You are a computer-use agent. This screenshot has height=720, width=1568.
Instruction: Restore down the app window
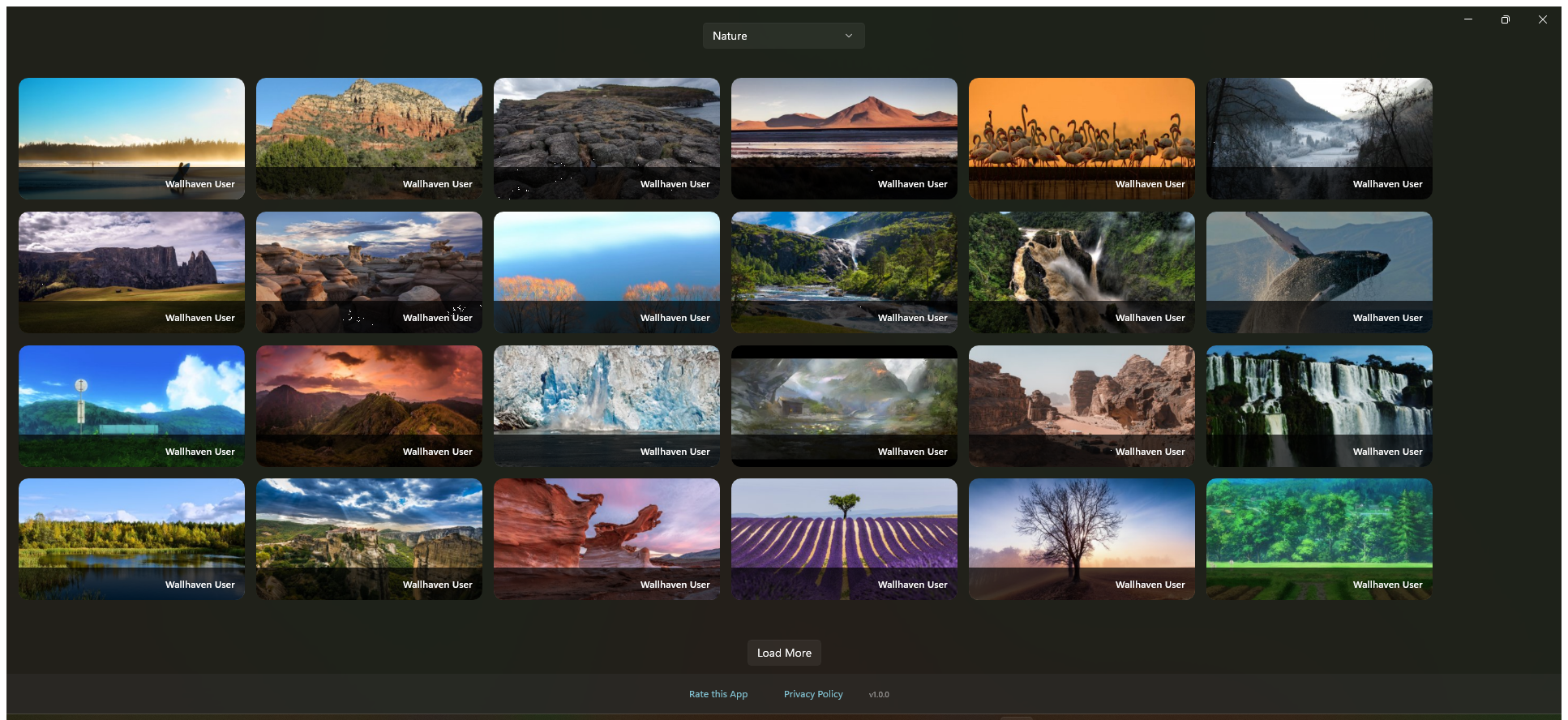tap(1505, 19)
